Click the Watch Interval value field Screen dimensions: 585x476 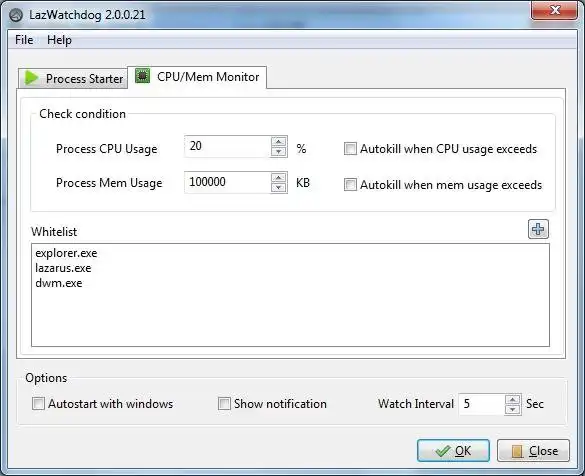(482, 404)
